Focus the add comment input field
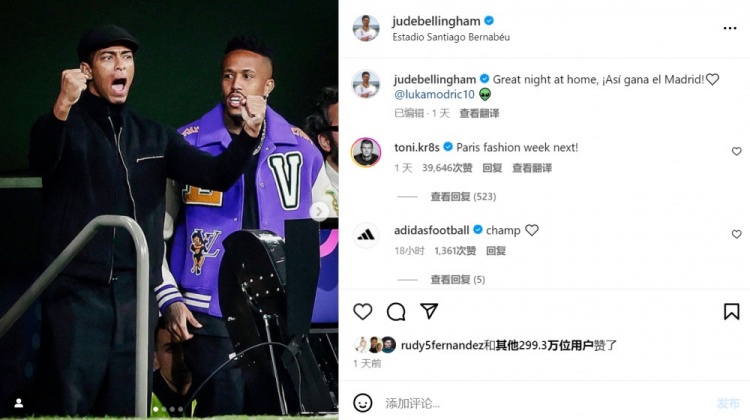Screen dimensions: 750x420 tap(545, 403)
